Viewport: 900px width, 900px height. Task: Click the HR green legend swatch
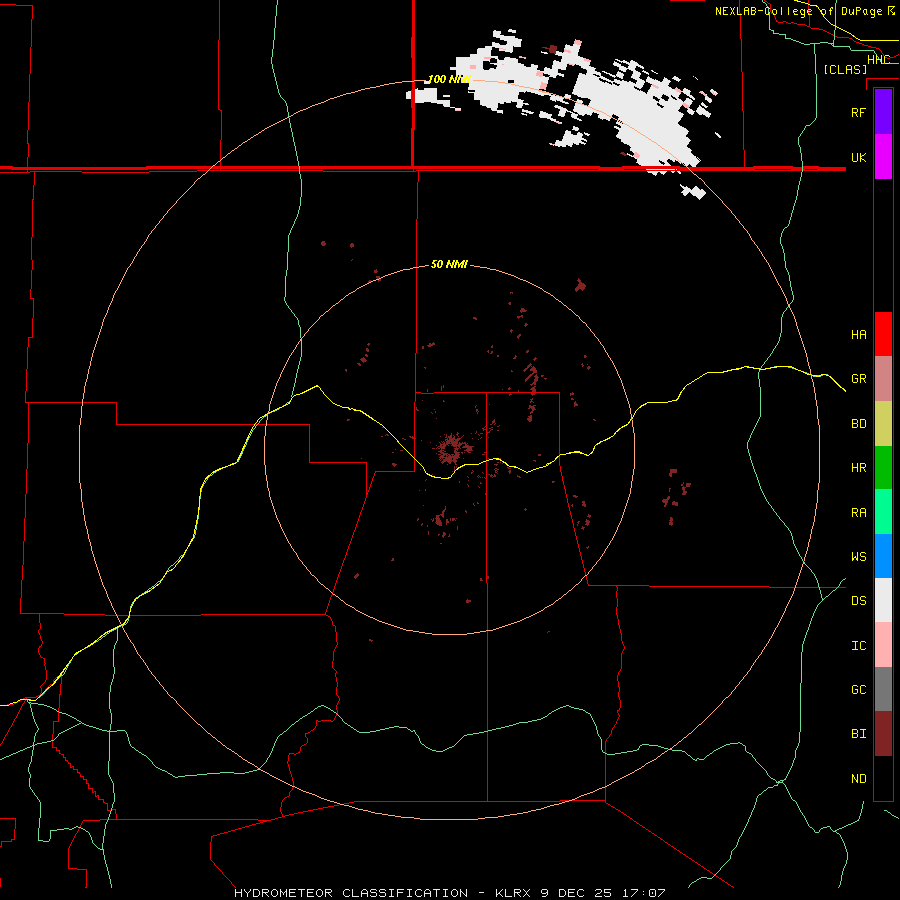point(883,467)
